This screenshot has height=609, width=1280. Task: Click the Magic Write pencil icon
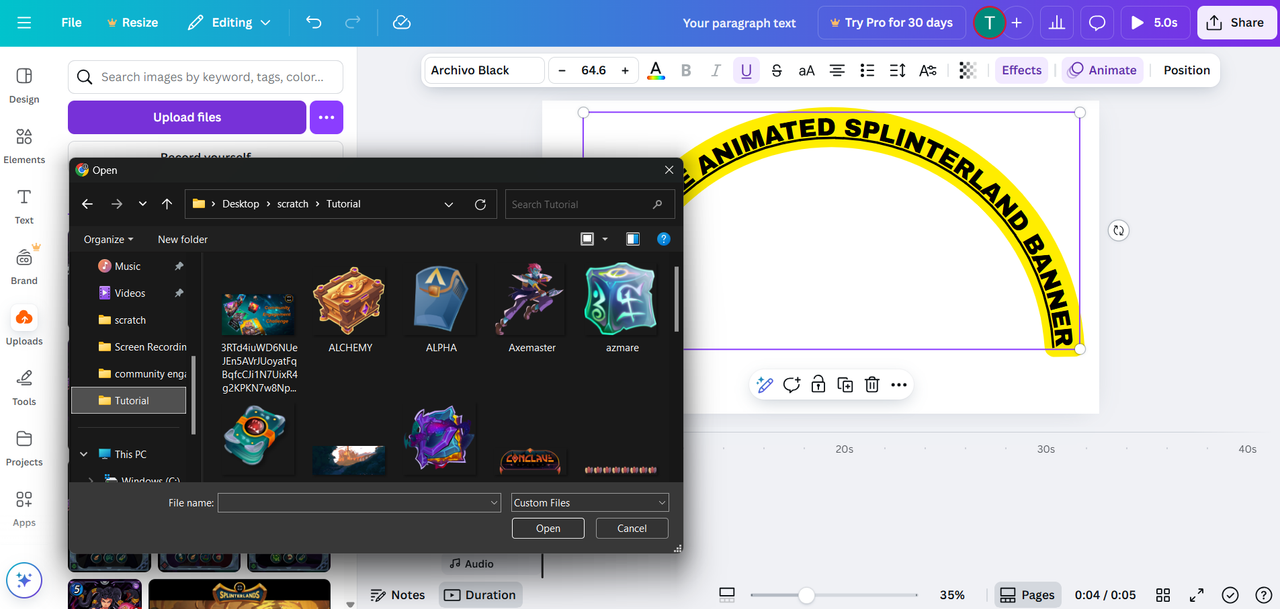pos(765,385)
